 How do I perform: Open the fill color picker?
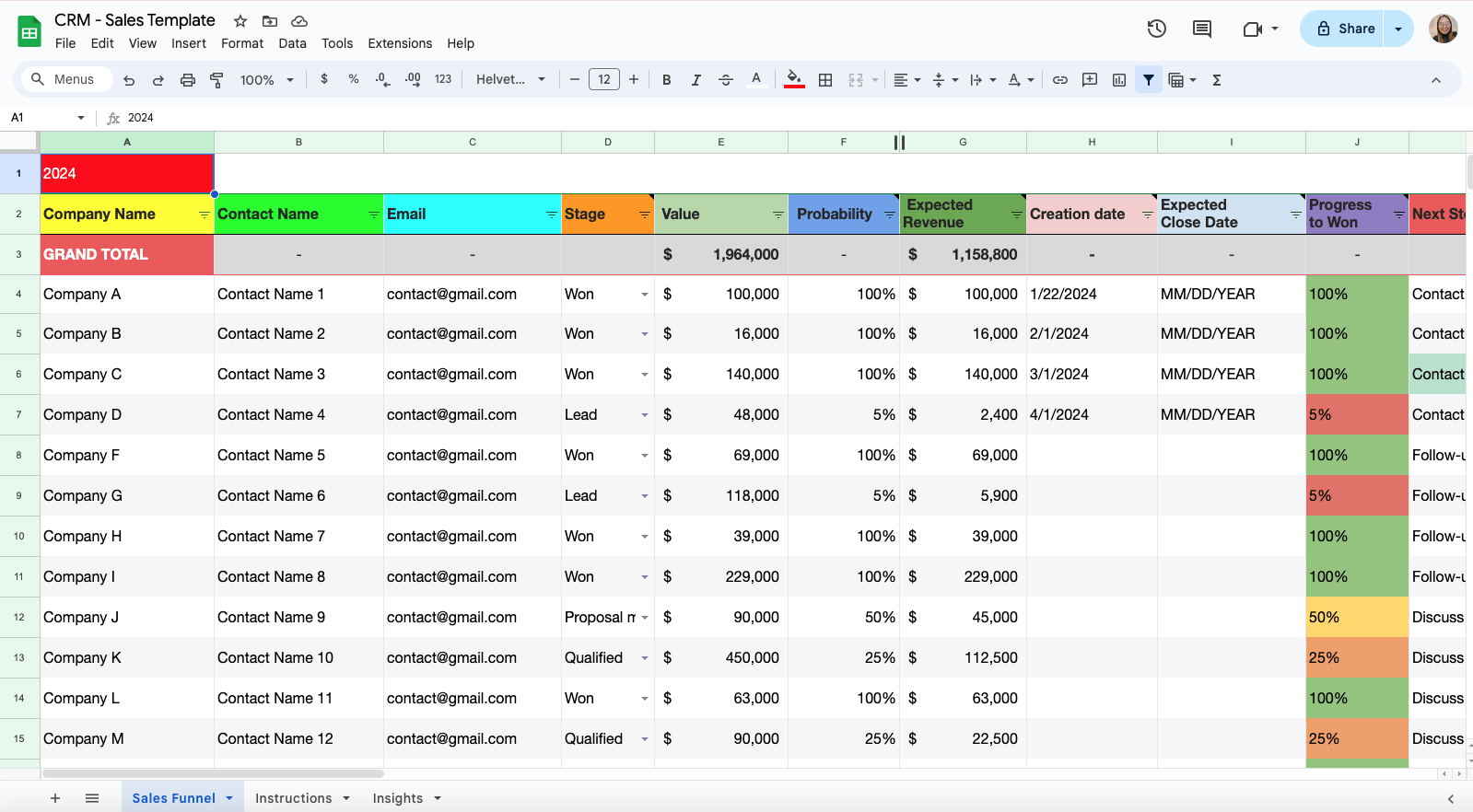(x=793, y=80)
